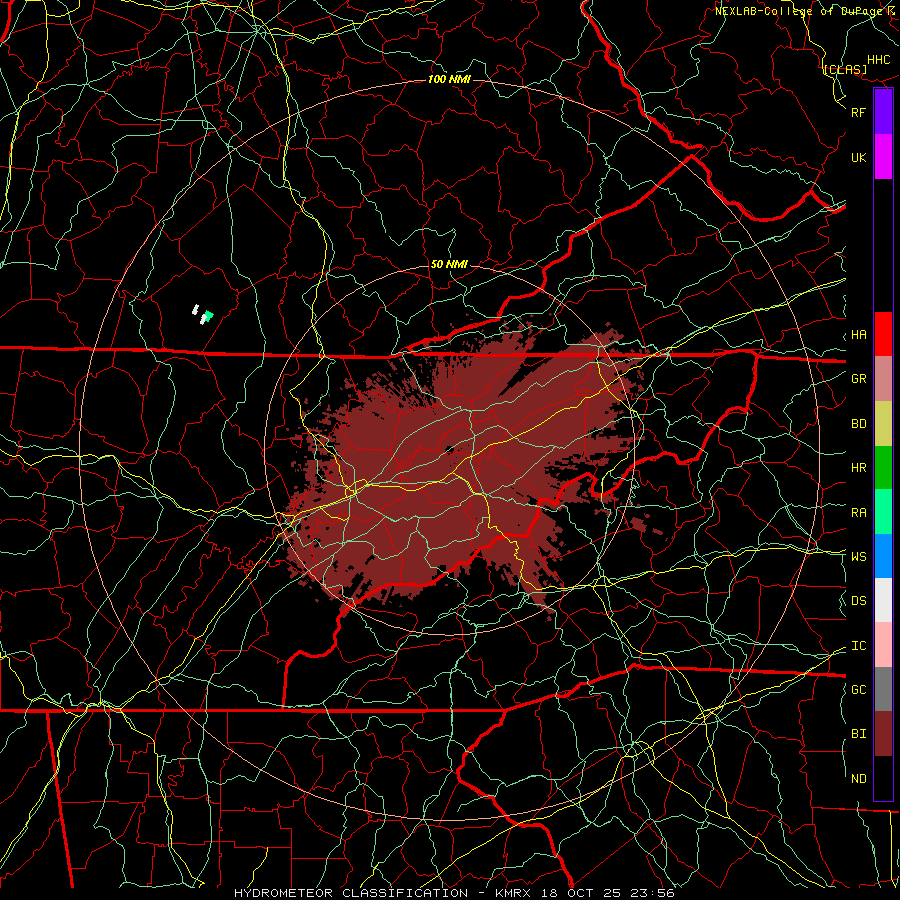The height and width of the screenshot is (900, 900).
Task: Select the BD yellow legend swatch
Action: click(x=883, y=424)
